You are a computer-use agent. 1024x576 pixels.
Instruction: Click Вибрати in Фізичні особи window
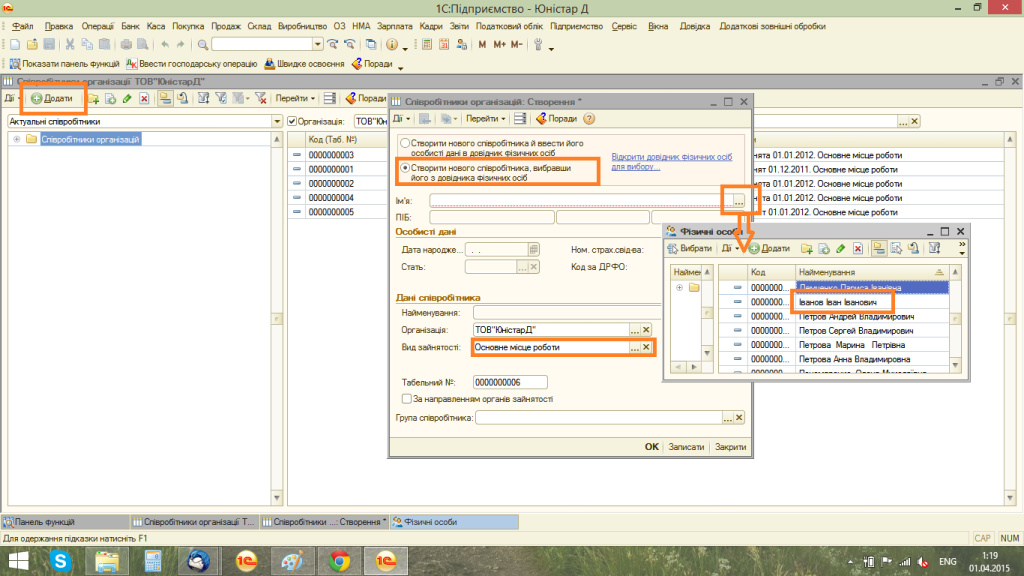[690, 249]
